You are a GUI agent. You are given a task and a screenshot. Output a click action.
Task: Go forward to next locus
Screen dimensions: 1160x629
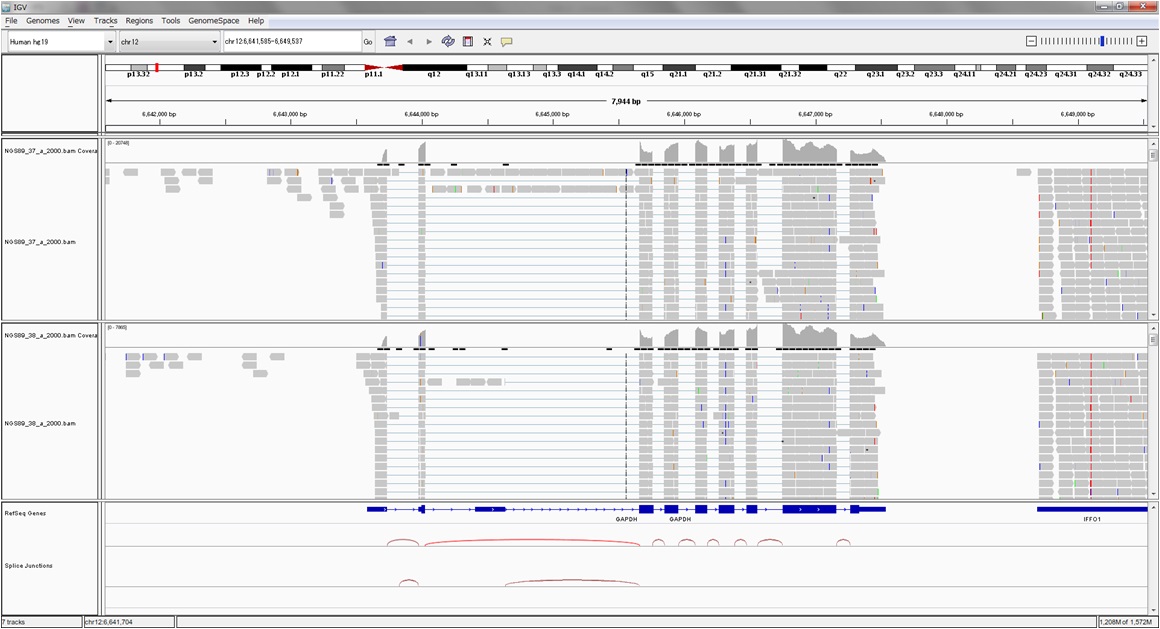[x=429, y=42]
